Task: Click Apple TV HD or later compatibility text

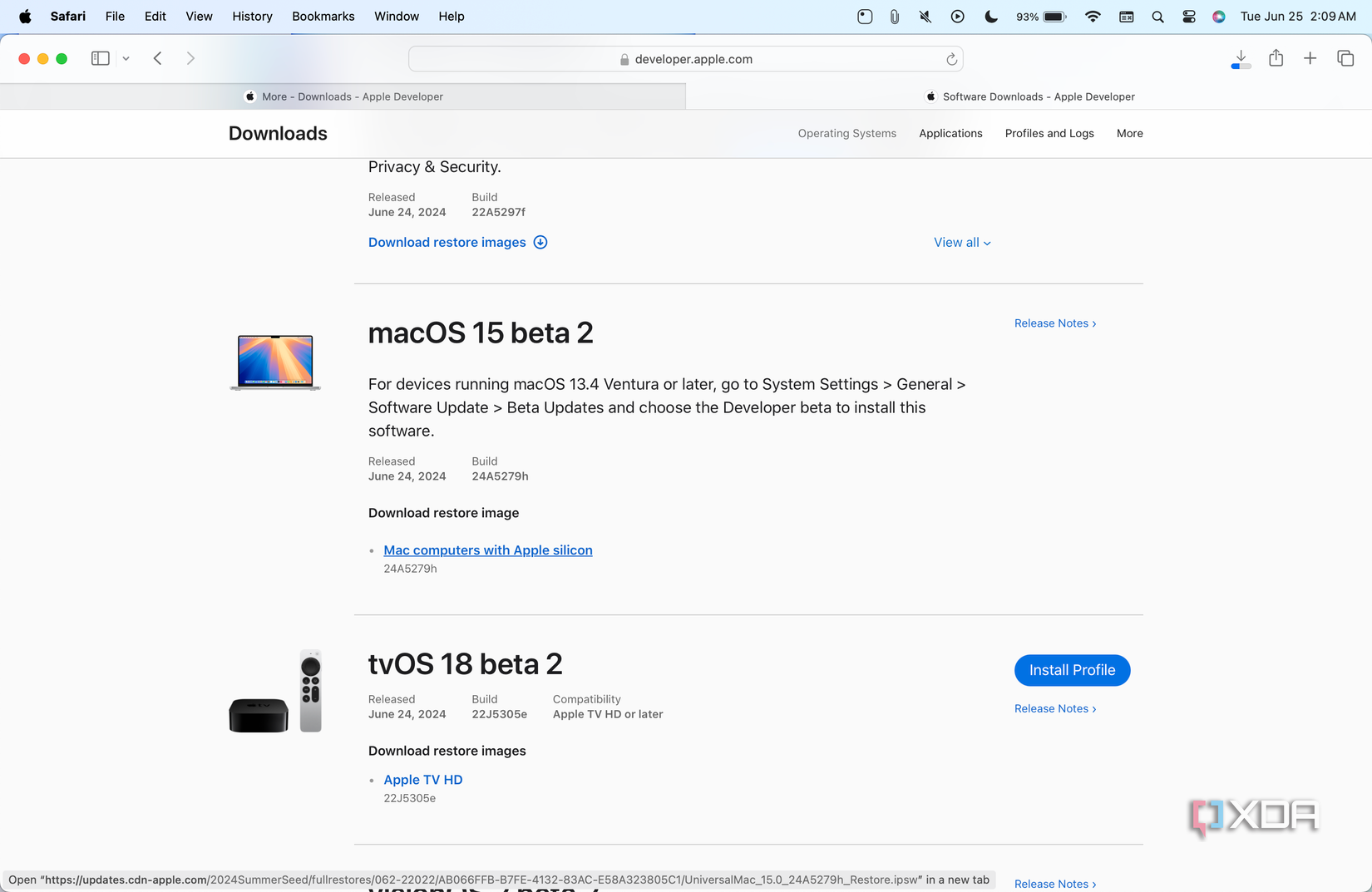Action: coord(608,714)
